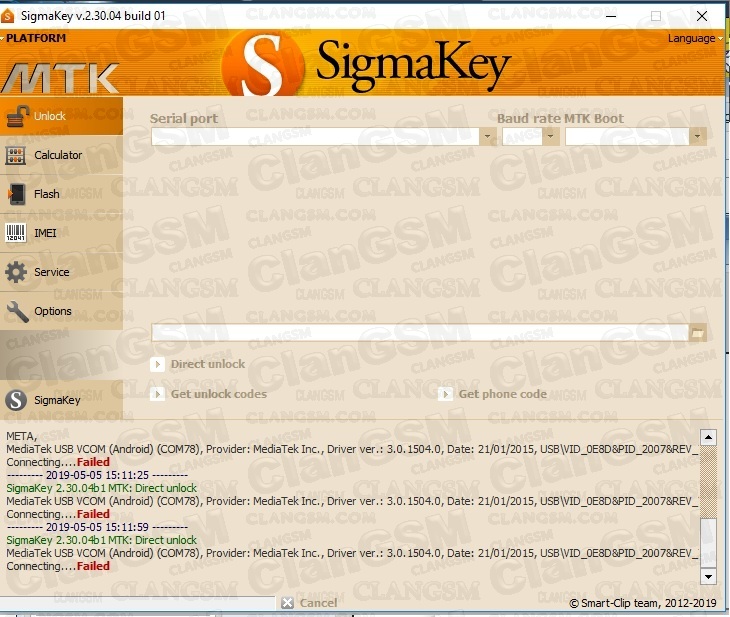The height and width of the screenshot is (617, 730).
Task: Click the Cancel button
Action: tap(310, 603)
